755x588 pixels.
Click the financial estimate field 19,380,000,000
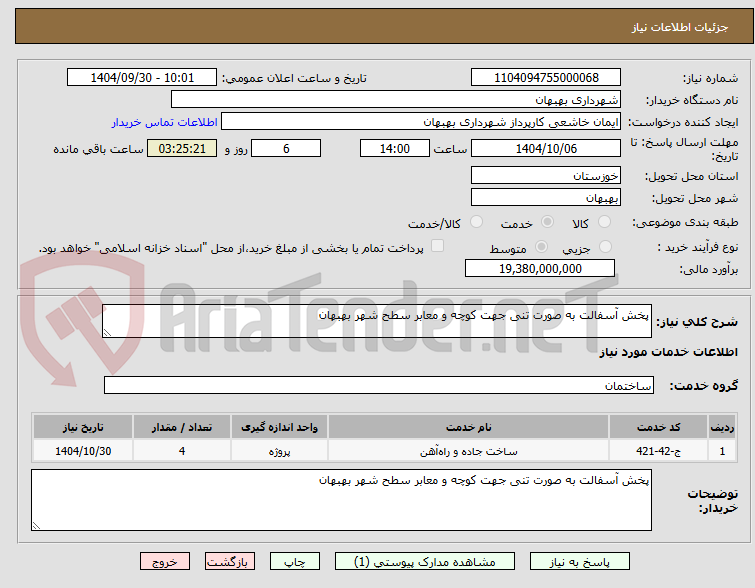coord(540,268)
